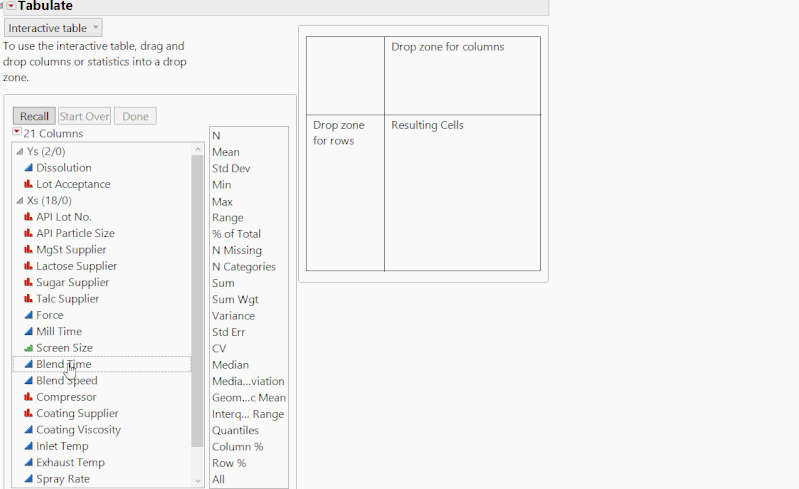
Task: Click the Done button
Action: [x=135, y=116]
